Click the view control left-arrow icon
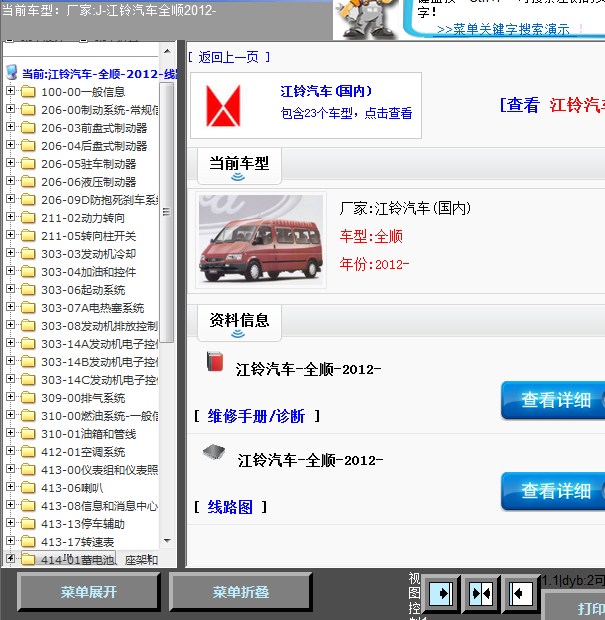 coord(520,593)
